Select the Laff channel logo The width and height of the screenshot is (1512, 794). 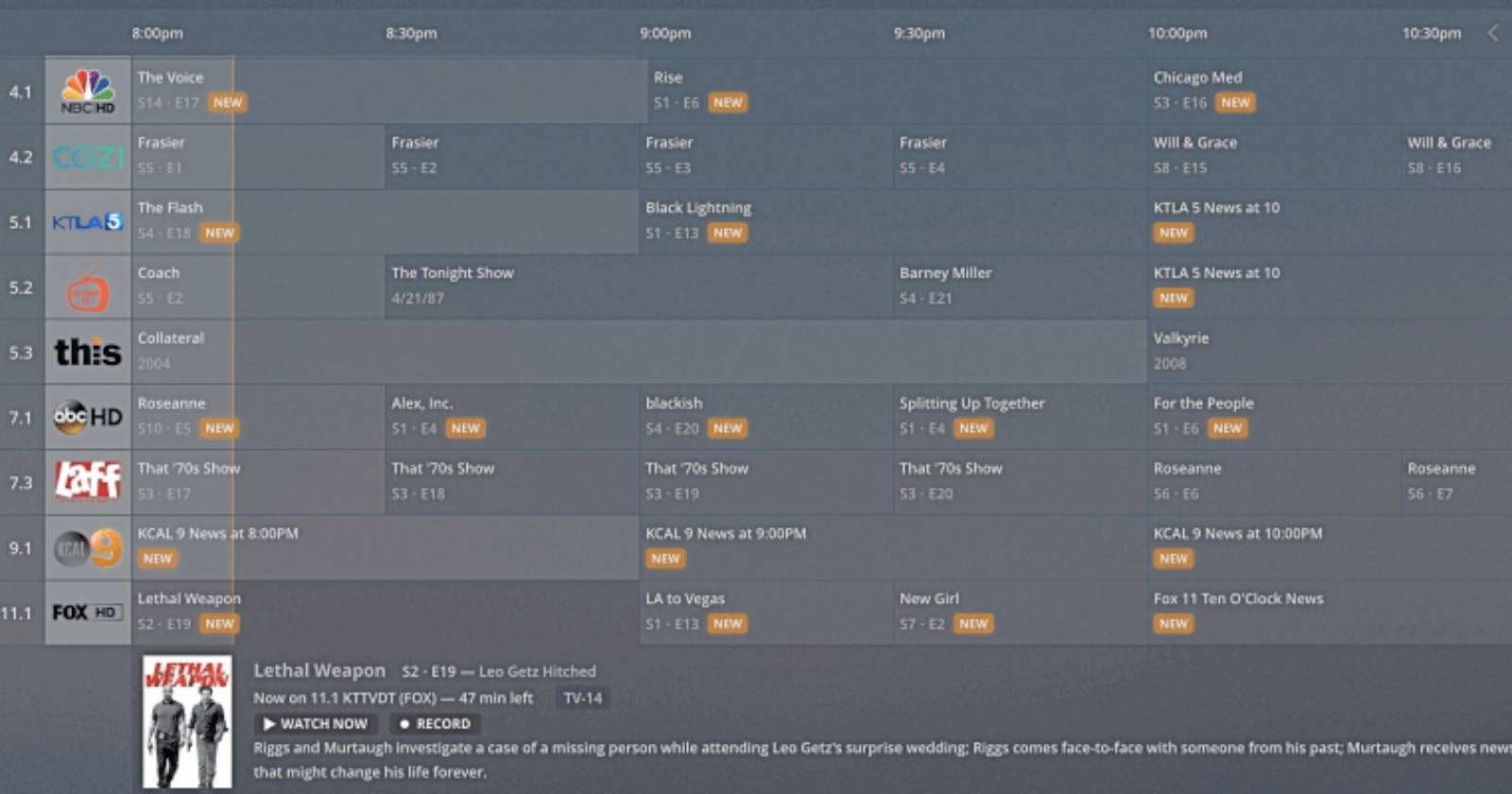[x=88, y=483]
